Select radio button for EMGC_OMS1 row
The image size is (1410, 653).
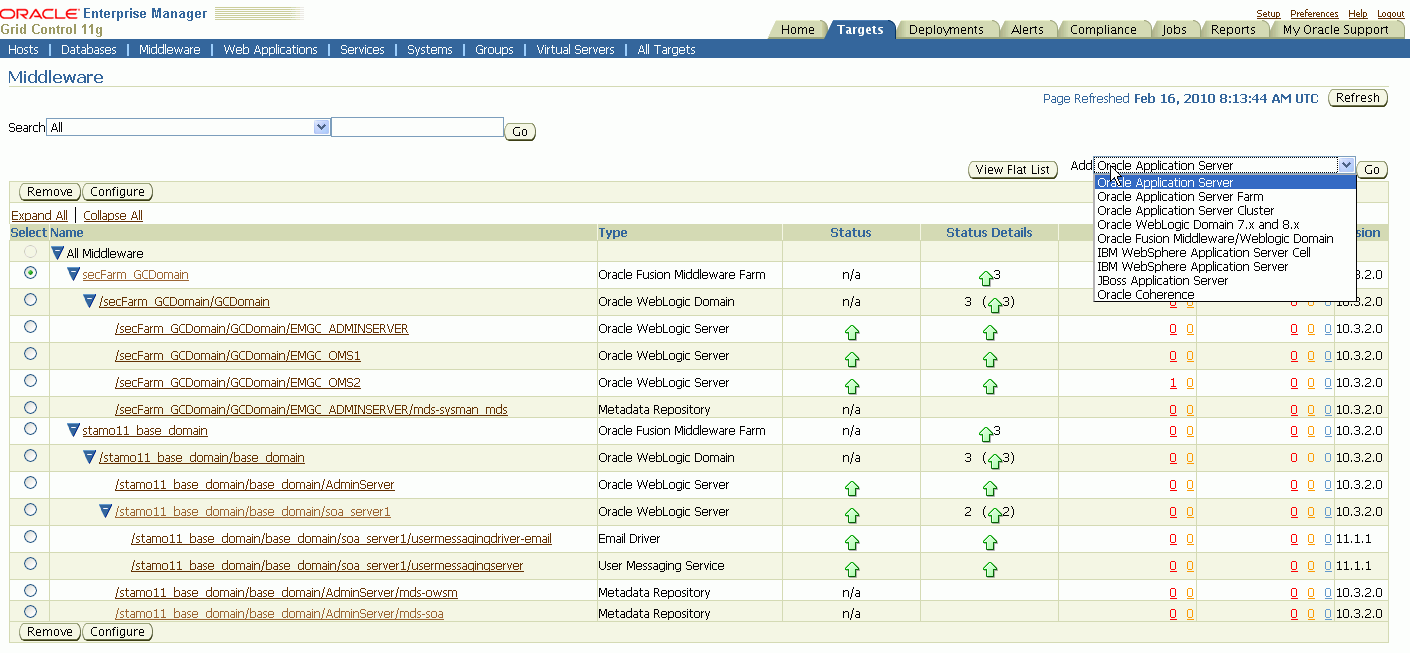tap(30, 354)
